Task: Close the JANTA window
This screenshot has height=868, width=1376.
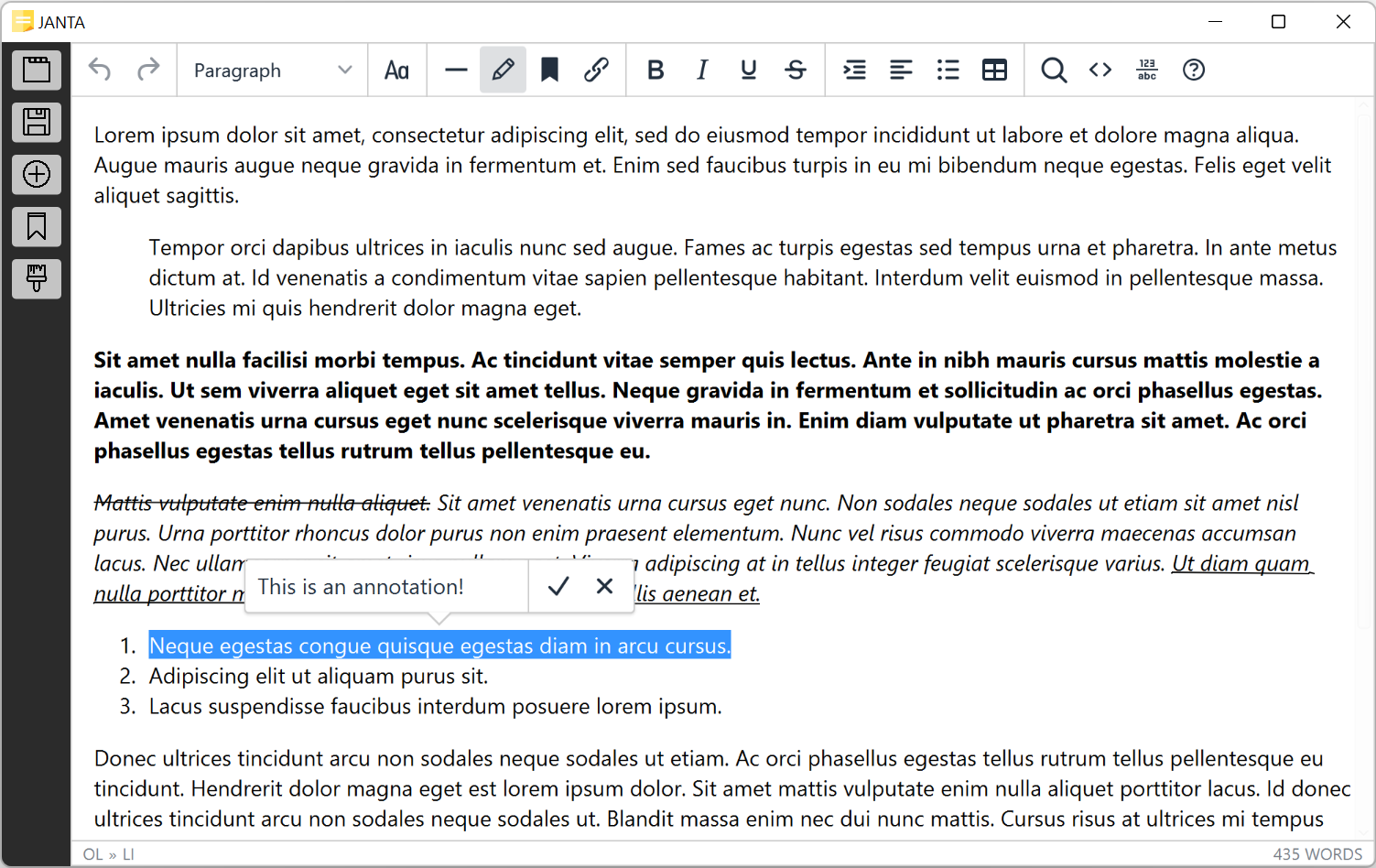Action: point(1343,21)
